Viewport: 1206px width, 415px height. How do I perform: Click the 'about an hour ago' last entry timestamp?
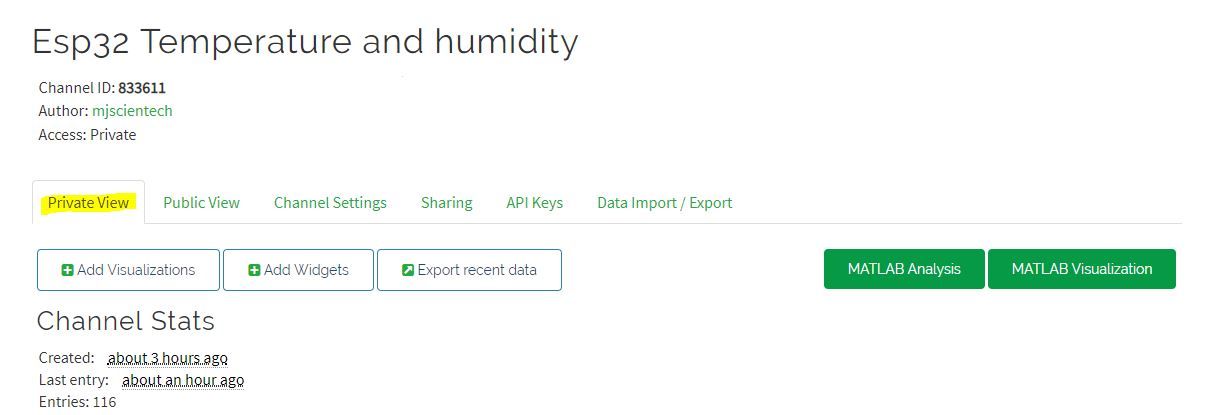183,380
